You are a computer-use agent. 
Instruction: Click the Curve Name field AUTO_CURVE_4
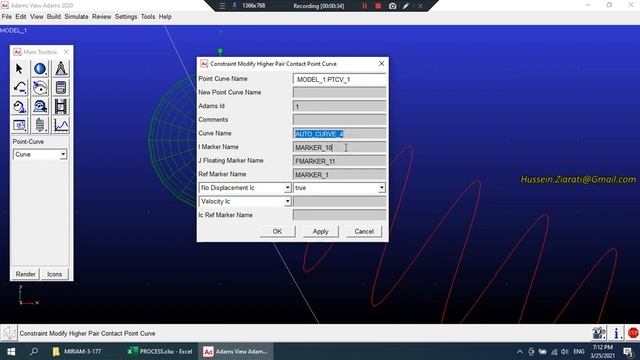pyautogui.click(x=339, y=133)
